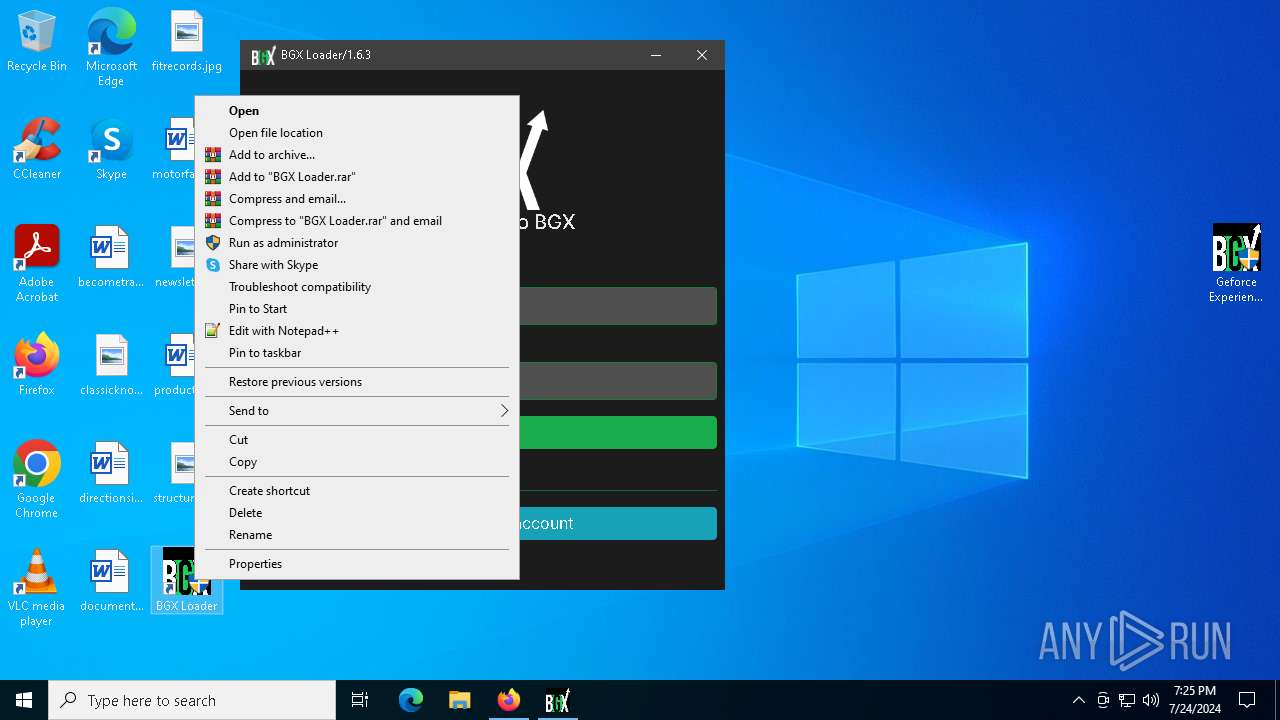Choose Pin to taskbar
Image resolution: width=1280 pixels, height=720 pixels.
tap(357, 353)
